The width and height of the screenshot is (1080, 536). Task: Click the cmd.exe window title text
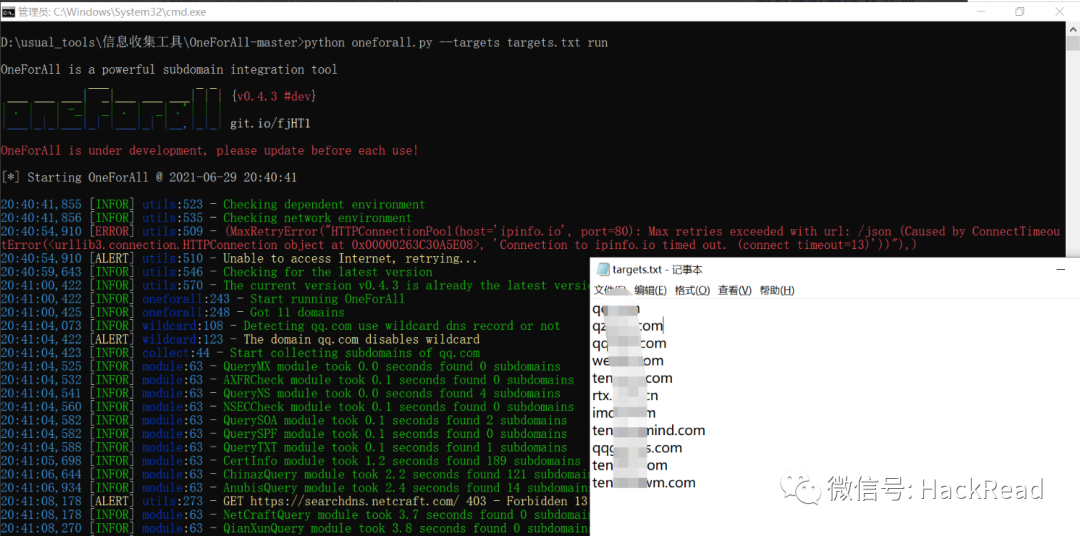pos(112,12)
